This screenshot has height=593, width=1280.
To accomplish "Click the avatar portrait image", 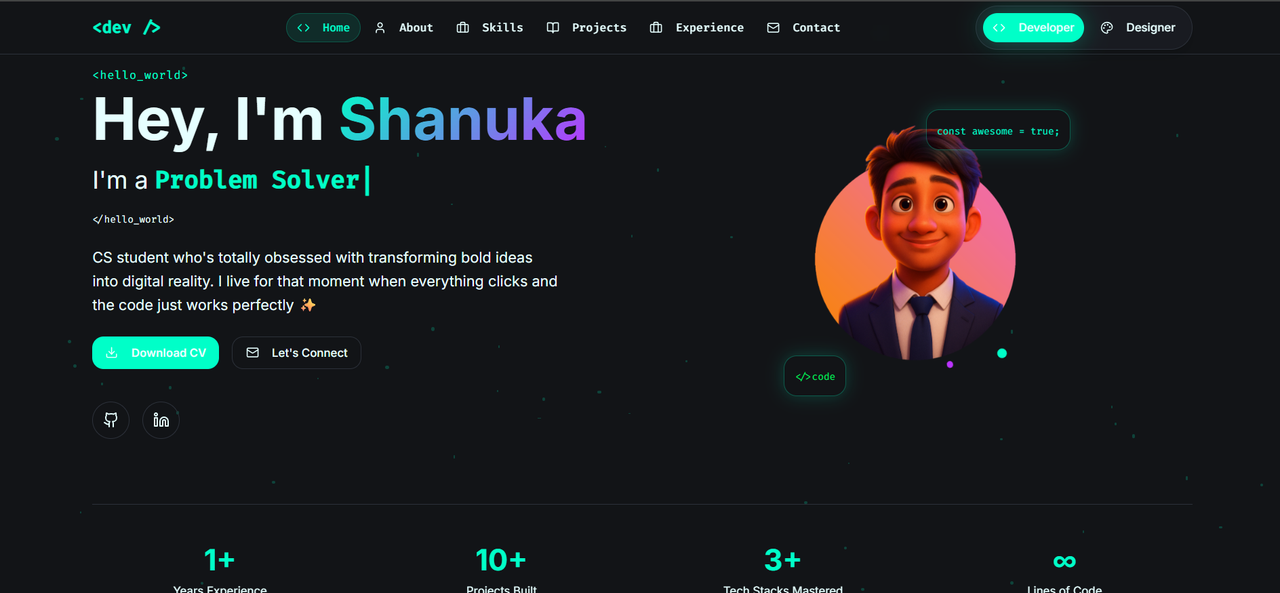I will click(x=915, y=243).
